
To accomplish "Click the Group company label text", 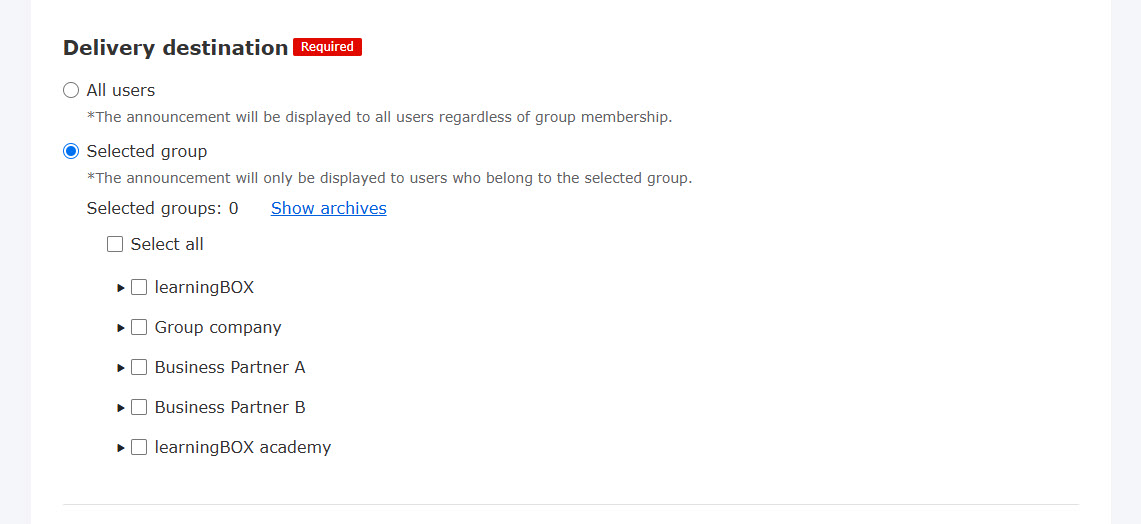I will click(218, 327).
